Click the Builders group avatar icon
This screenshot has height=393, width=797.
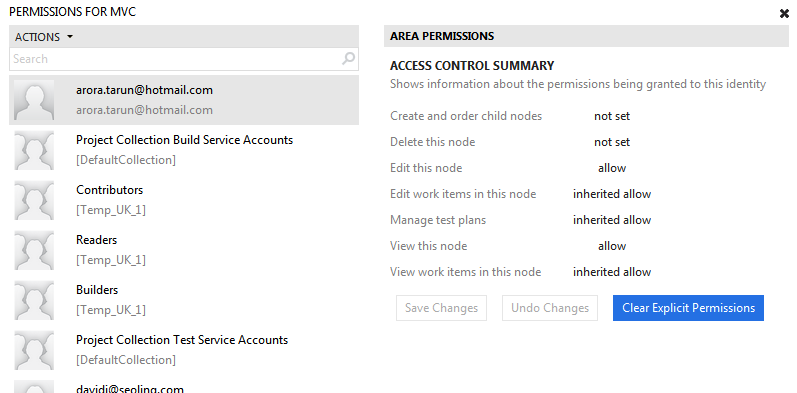click(x=34, y=299)
